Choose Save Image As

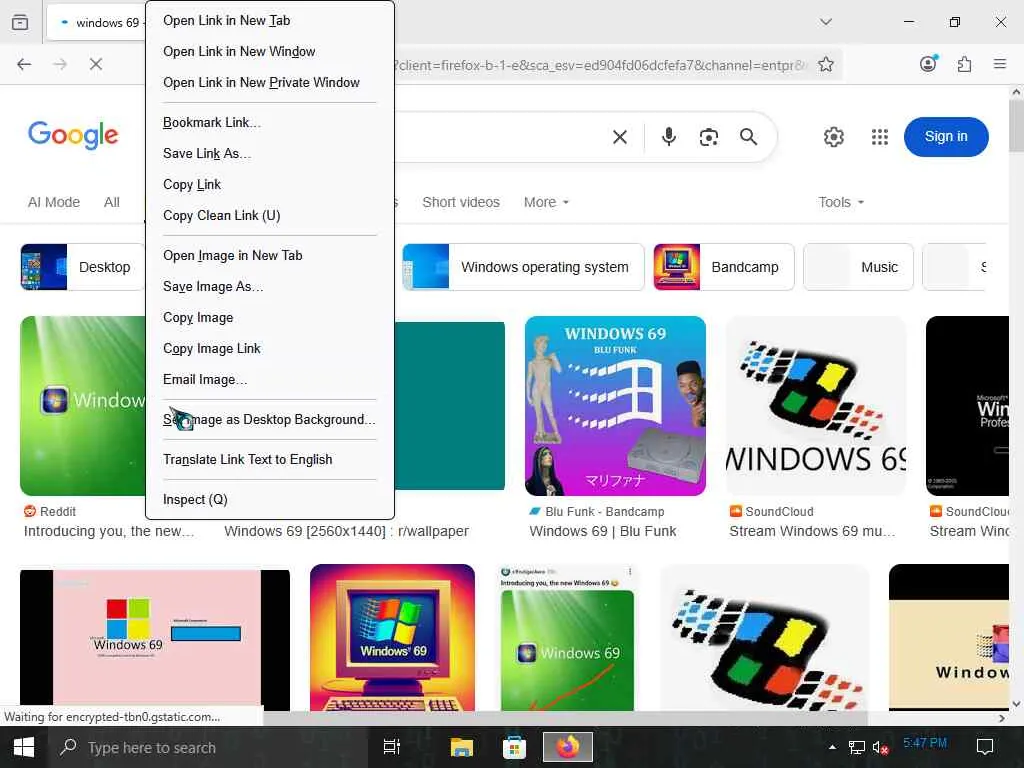point(270,287)
